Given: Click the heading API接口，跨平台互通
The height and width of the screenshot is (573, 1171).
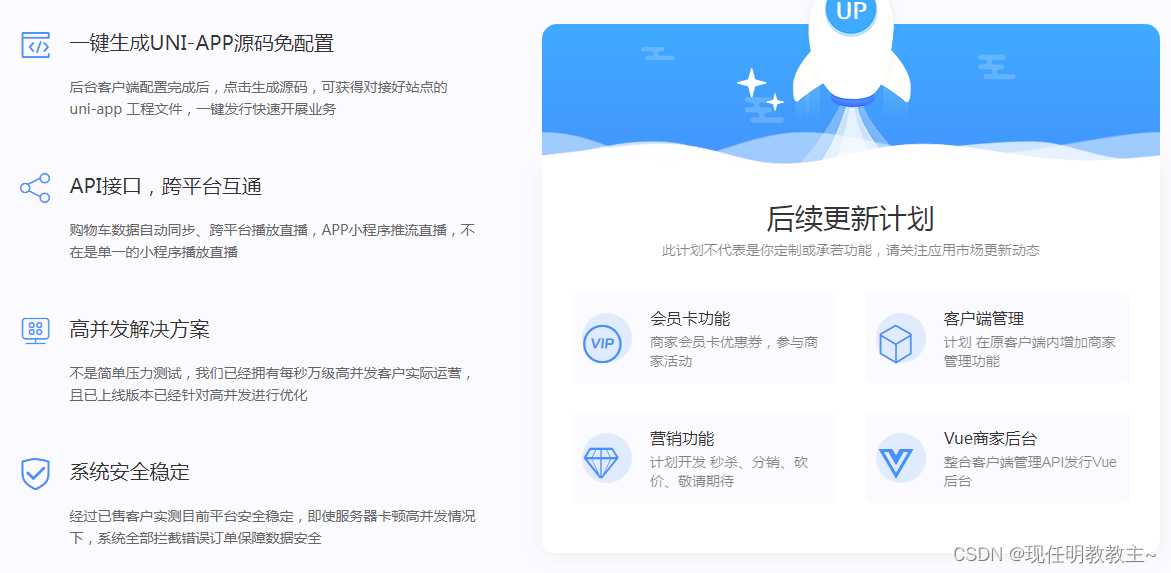Looking at the screenshot, I should pos(166,187).
